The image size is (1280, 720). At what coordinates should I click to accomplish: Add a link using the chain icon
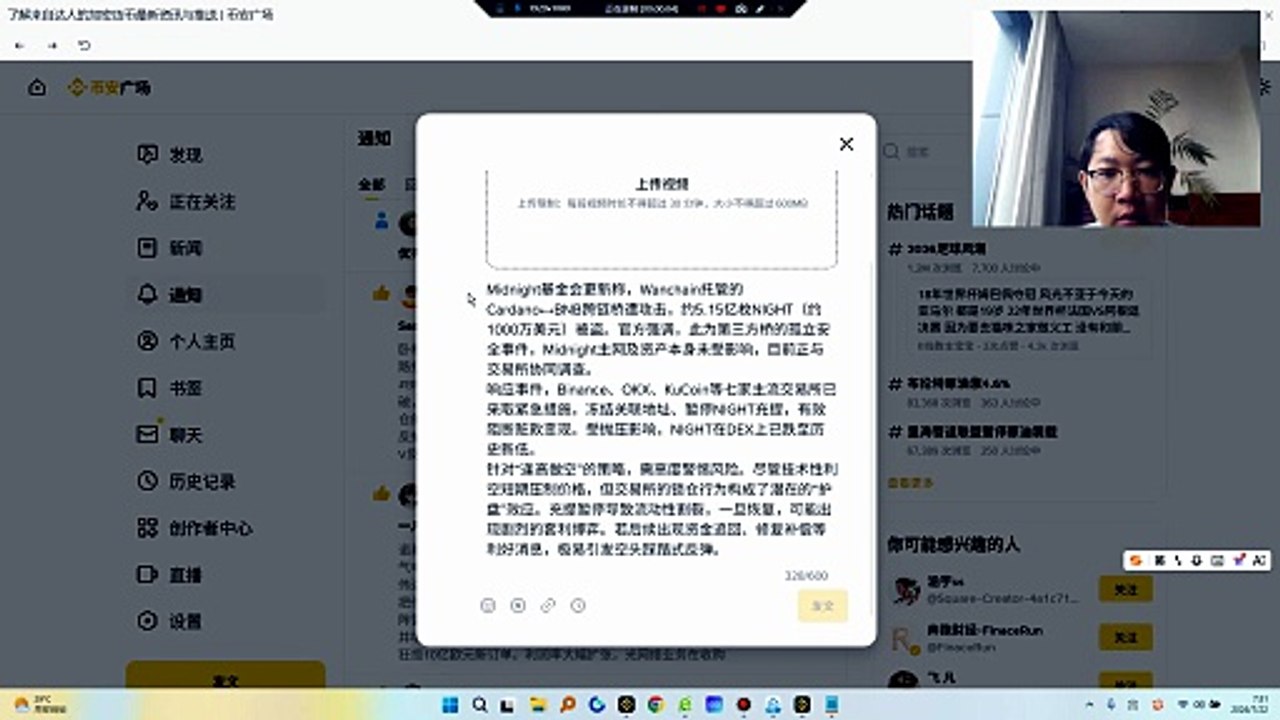click(548, 605)
